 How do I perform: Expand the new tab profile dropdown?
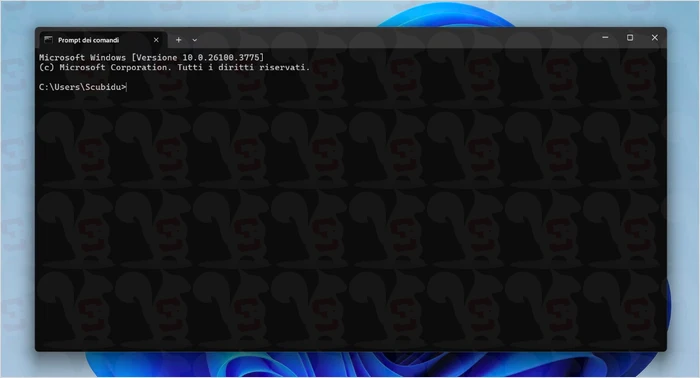tap(195, 40)
